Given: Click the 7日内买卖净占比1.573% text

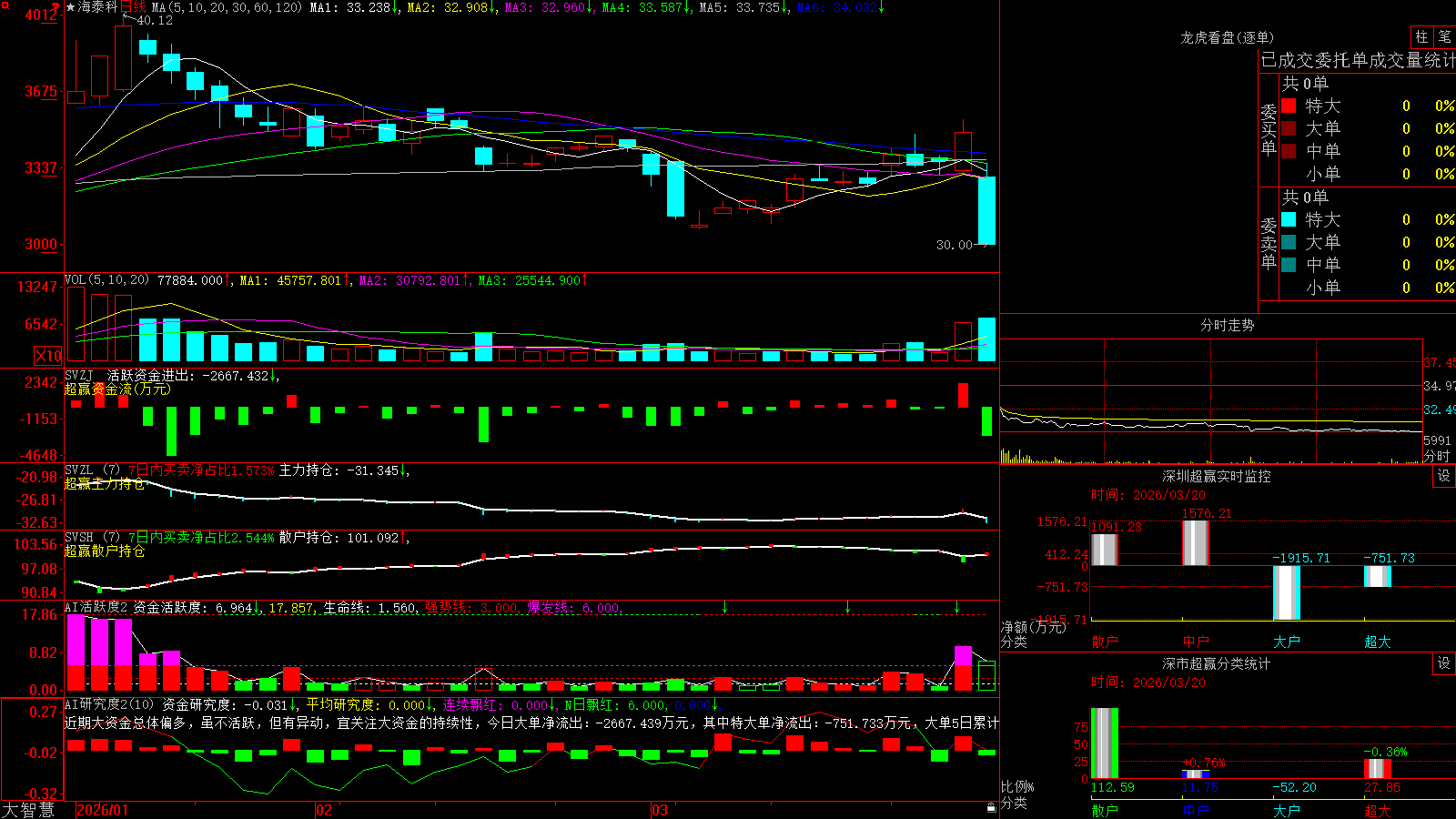Looking at the screenshot, I should (201, 470).
